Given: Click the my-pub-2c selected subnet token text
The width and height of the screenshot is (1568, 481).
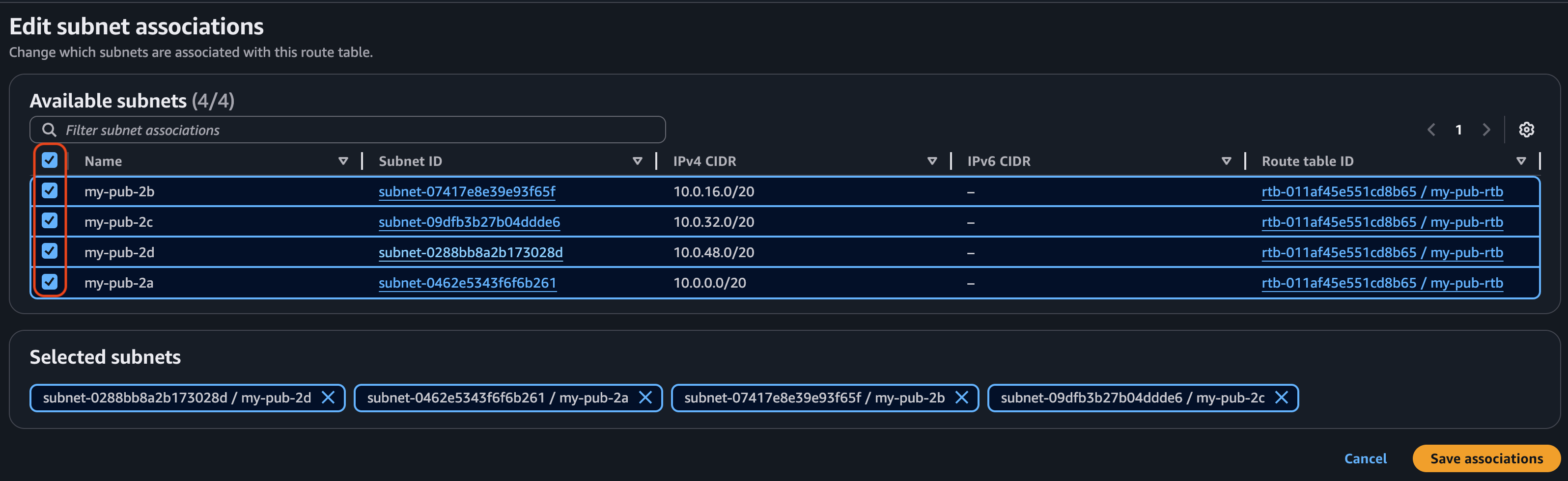Looking at the screenshot, I should coord(1132,398).
